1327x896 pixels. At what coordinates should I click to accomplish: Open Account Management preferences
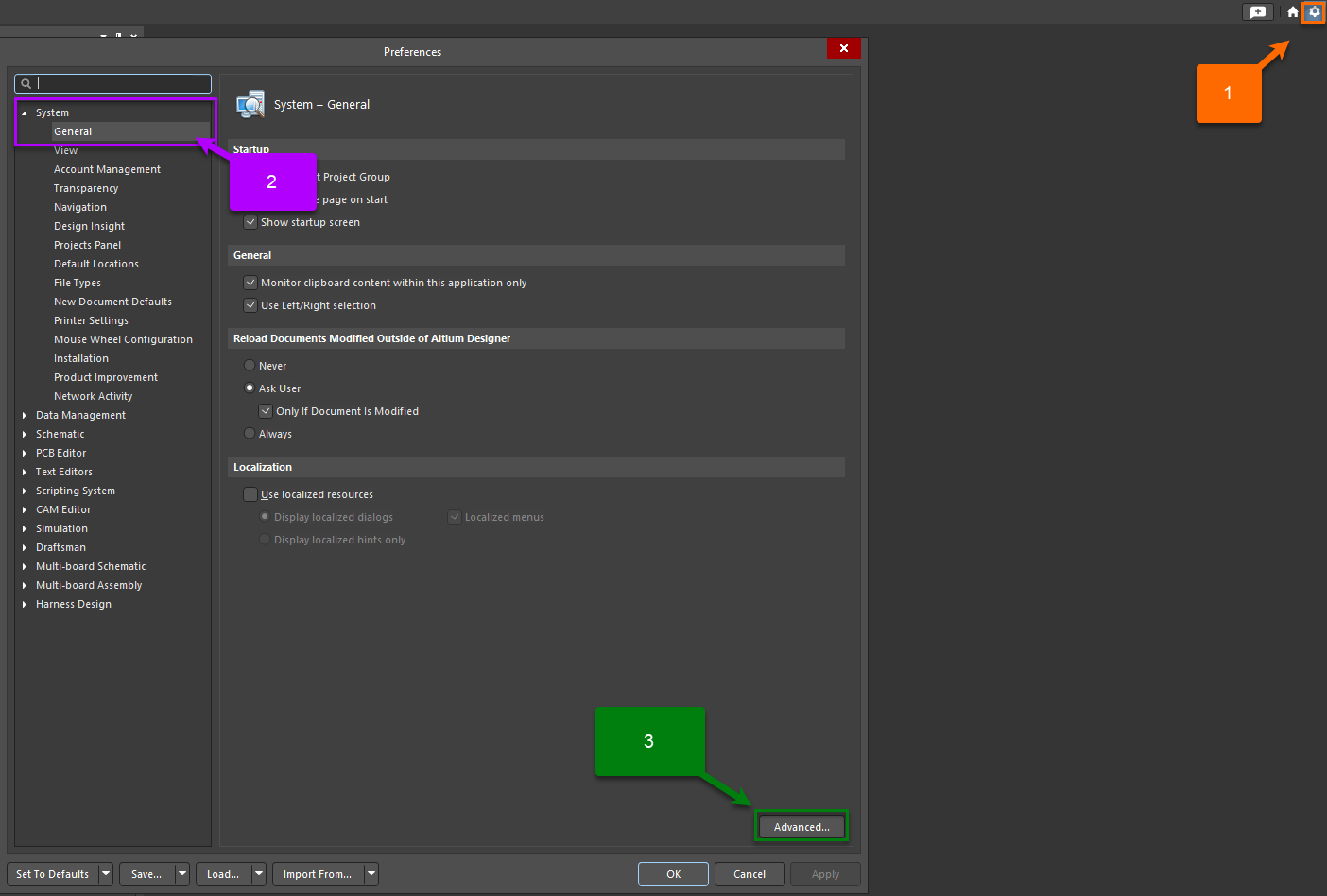pos(107,170)
